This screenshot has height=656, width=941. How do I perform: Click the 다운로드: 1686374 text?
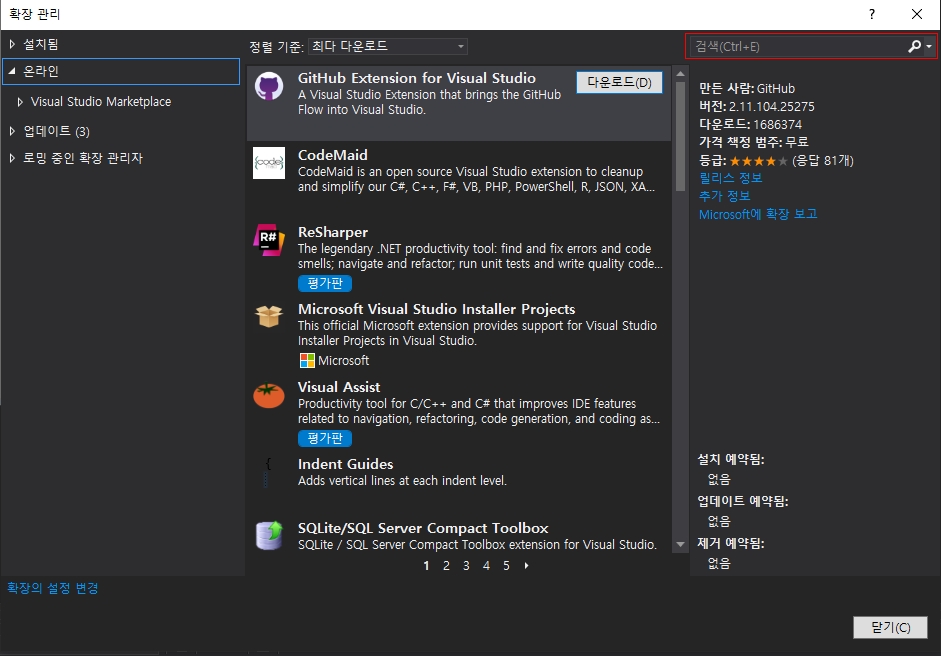(x=750, y=124)
